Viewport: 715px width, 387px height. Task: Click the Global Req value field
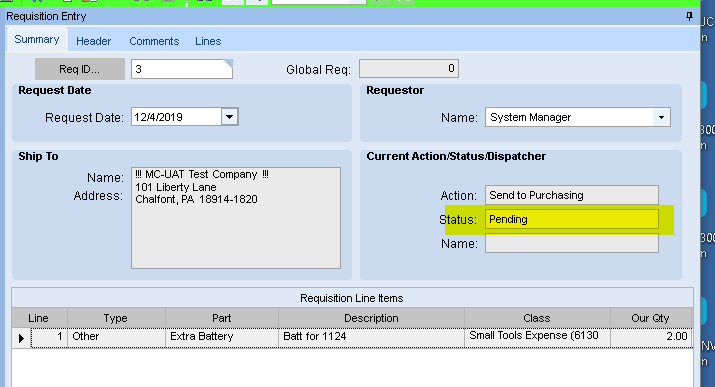tap(409, 69)
